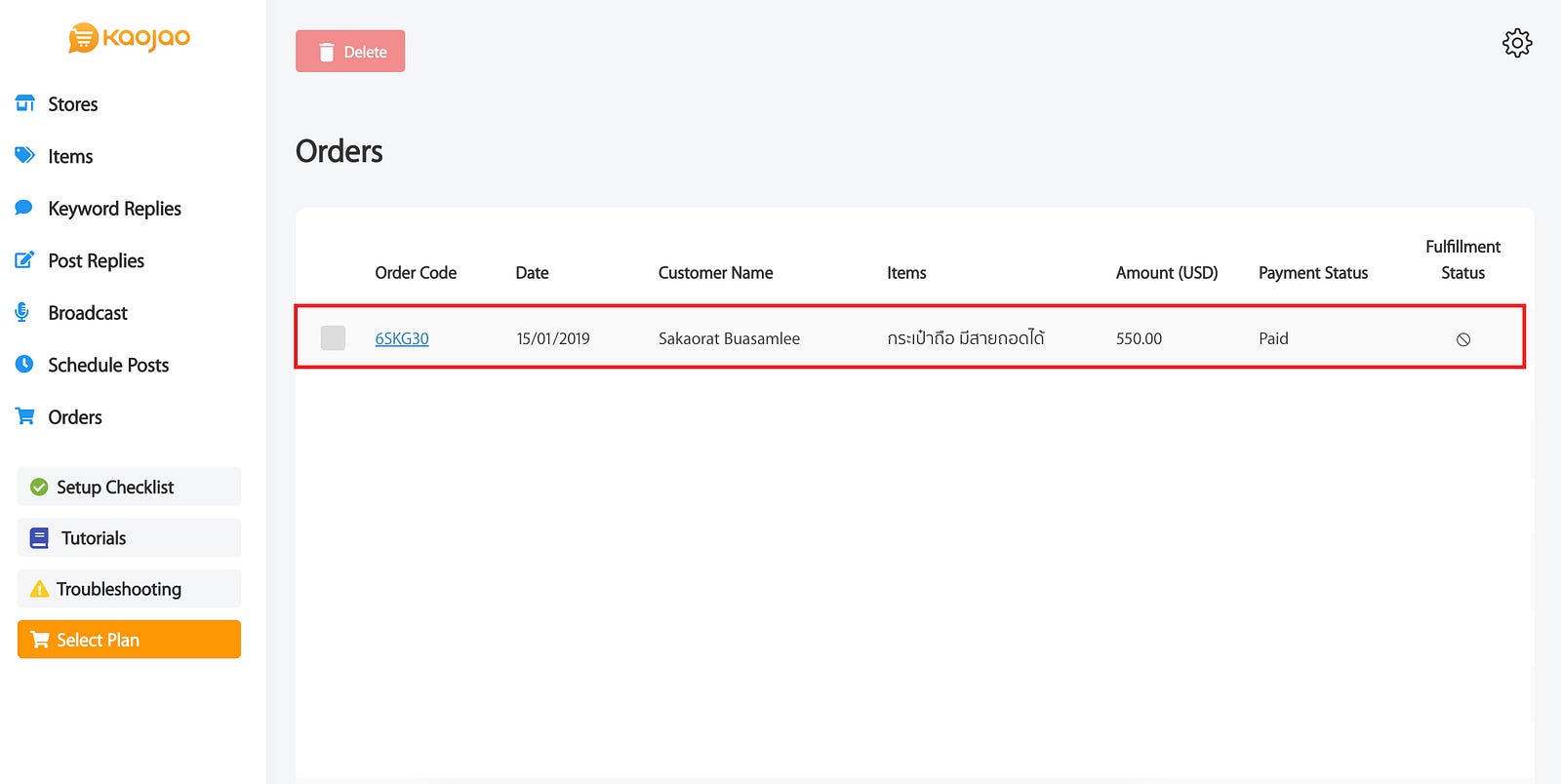This screenshot has width=1561, height=784.
Task: Go to the Broadcast section
Action: (88, 313)
